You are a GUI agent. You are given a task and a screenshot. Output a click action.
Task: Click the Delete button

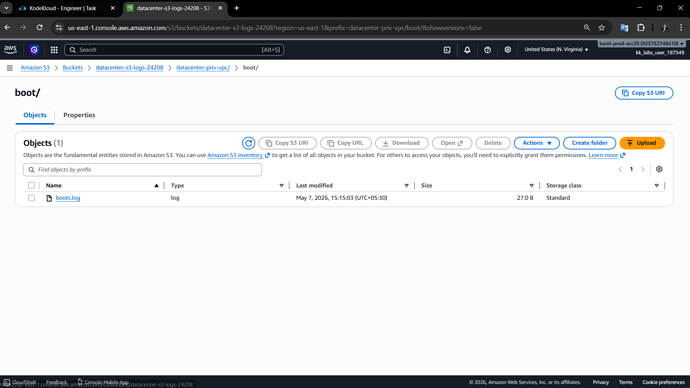tap(493, 143)
